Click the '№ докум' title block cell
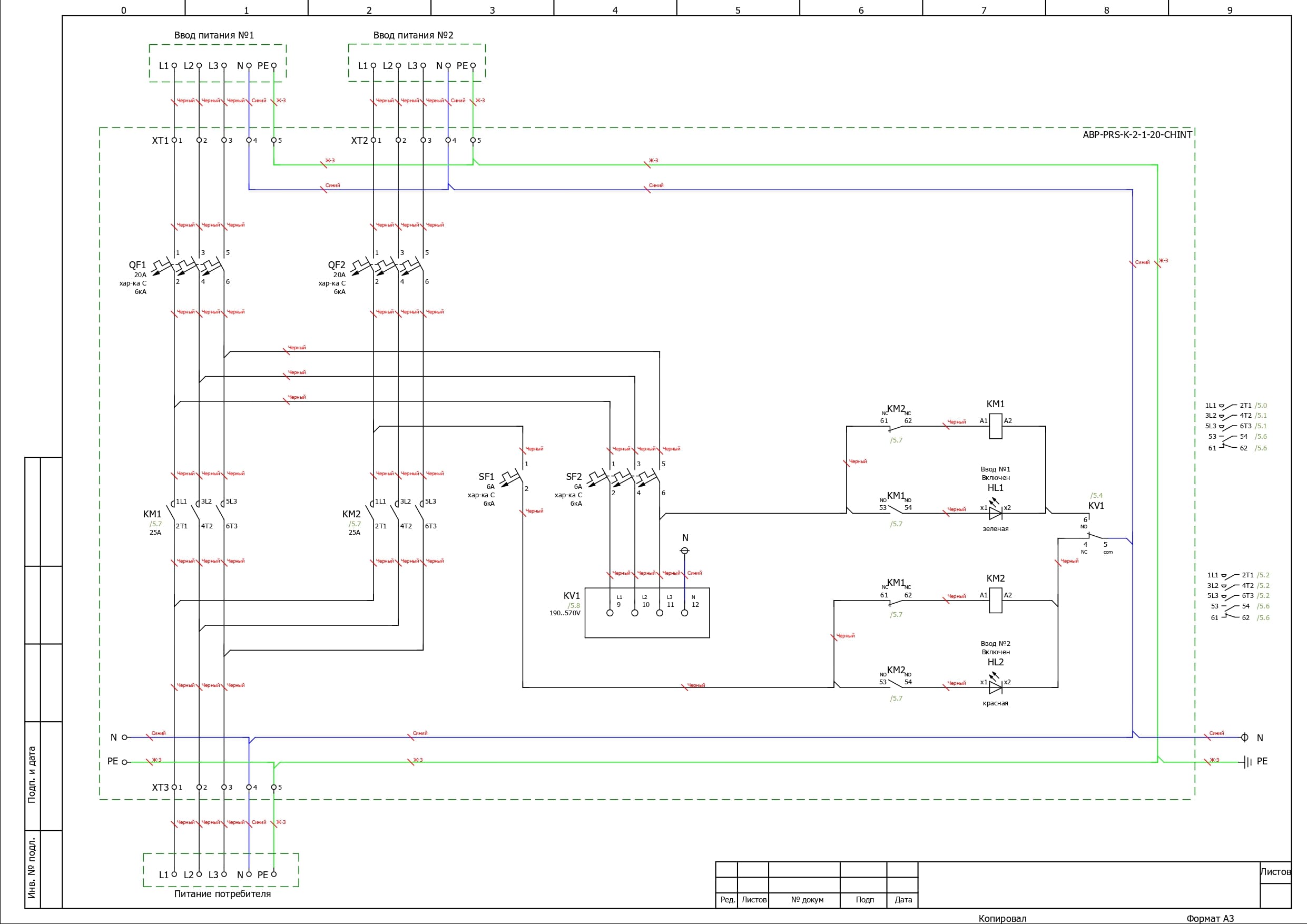1307x924 pixels. coord(807,900)
